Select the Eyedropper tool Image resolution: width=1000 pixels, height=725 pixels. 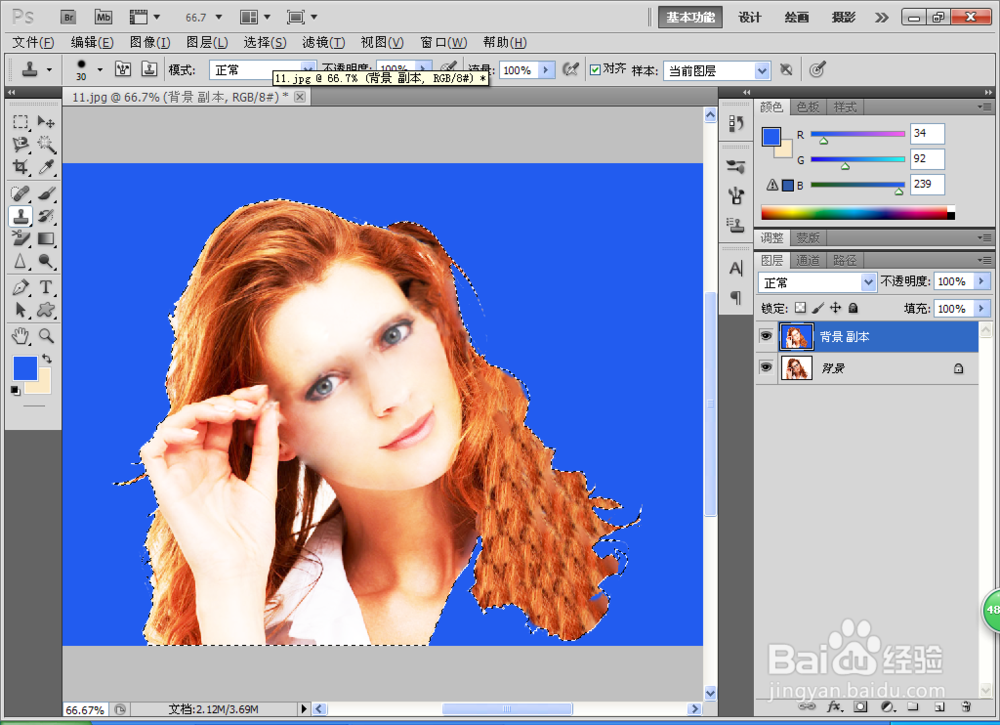[x=46, y=167]
